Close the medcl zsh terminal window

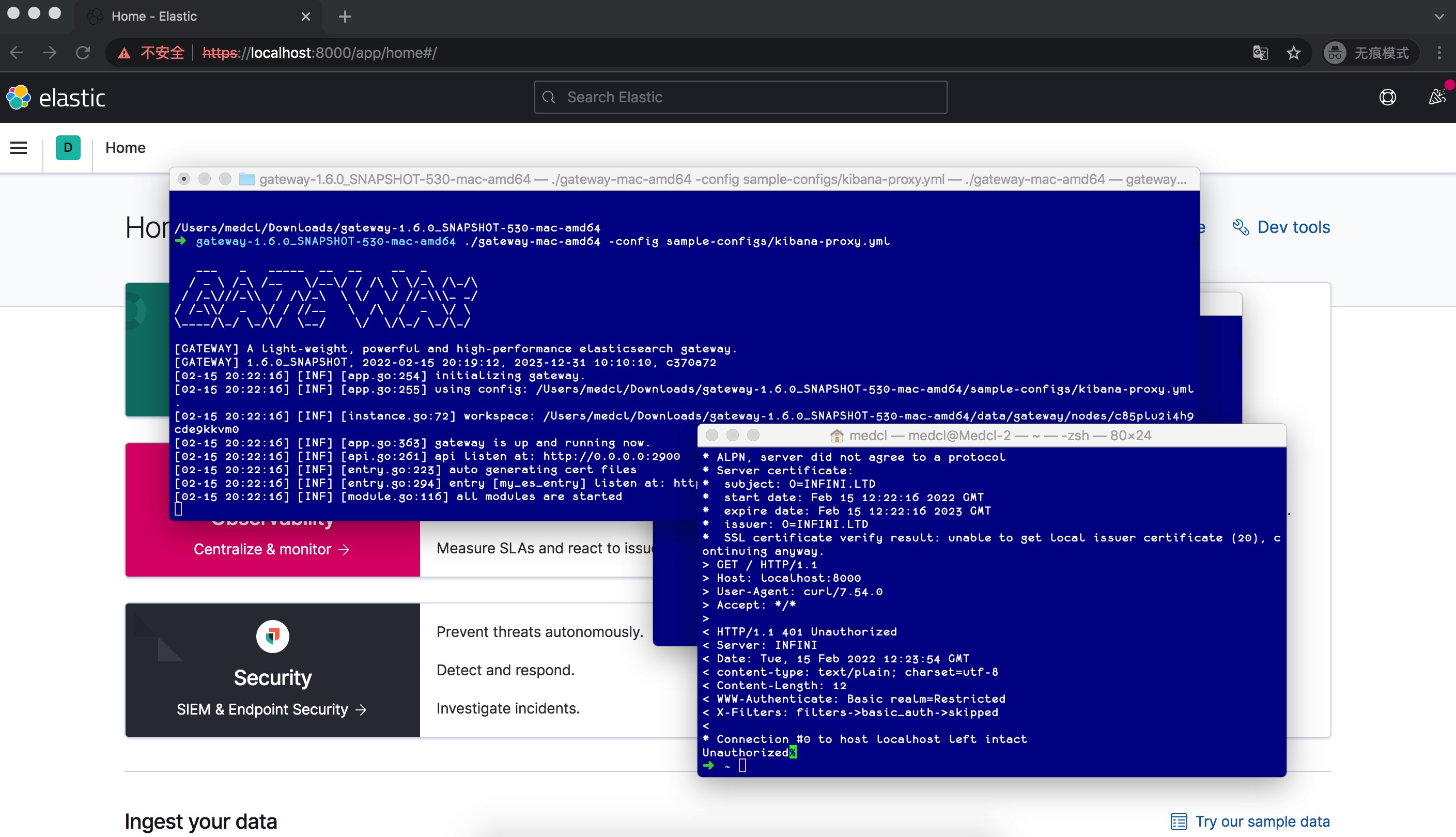(711, 436)
